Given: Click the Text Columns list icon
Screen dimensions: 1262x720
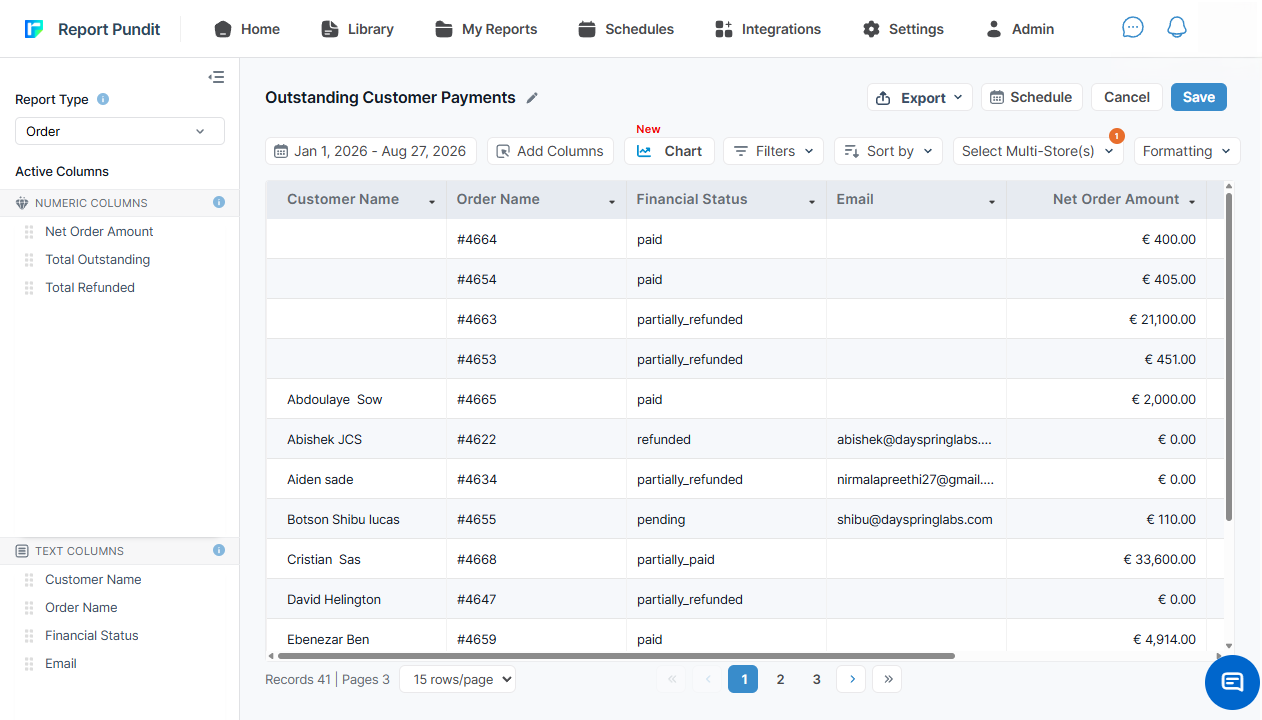Looking at the screenshot, I should point(22,551).
